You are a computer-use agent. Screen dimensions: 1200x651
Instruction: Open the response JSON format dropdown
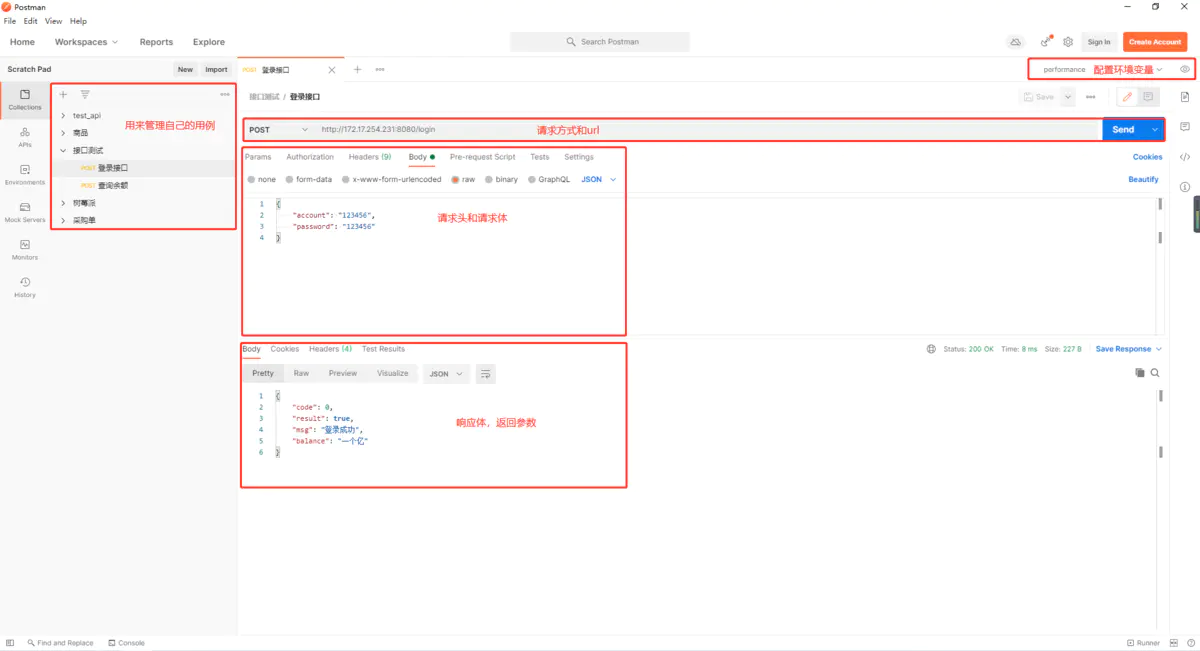point(446,374)
